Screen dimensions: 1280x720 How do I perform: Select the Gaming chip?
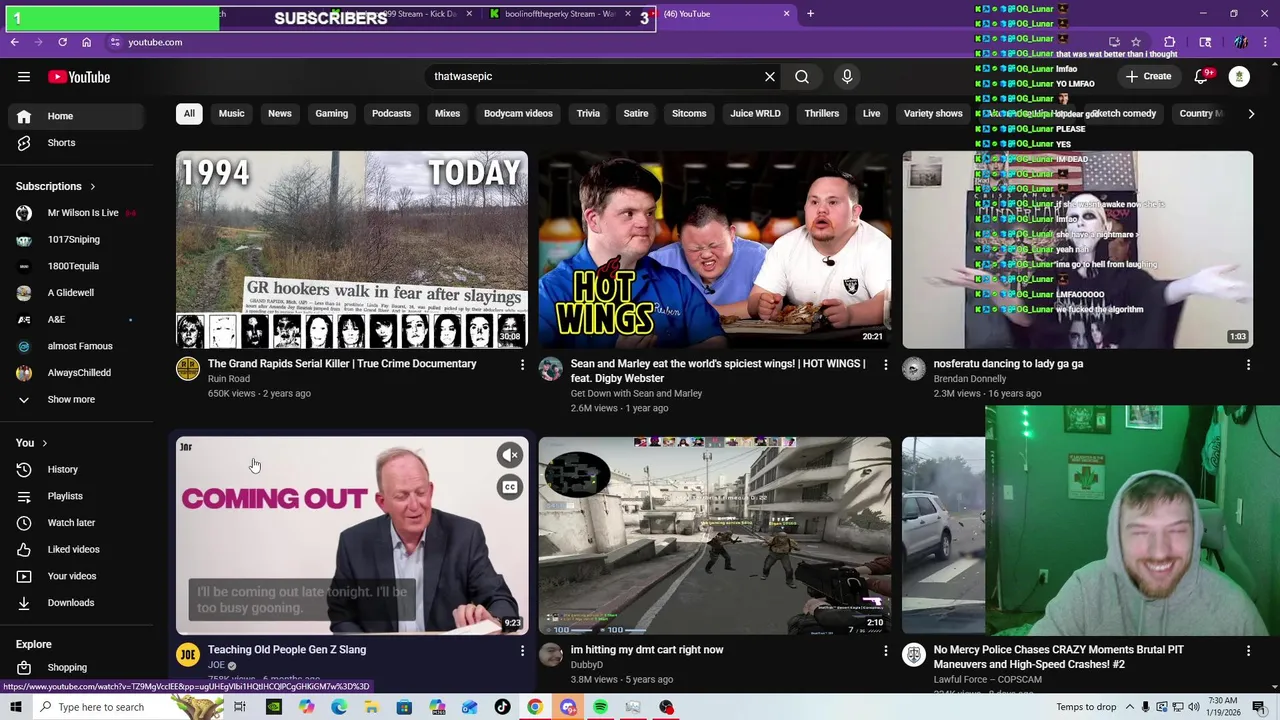(x=332, y=114)
